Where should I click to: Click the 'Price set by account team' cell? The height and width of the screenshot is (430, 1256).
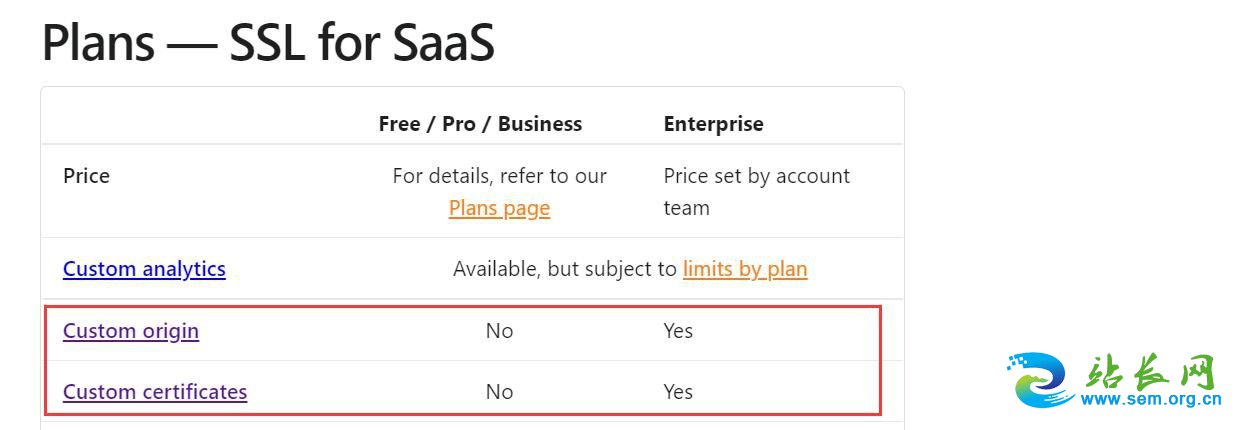pos(756,192)
